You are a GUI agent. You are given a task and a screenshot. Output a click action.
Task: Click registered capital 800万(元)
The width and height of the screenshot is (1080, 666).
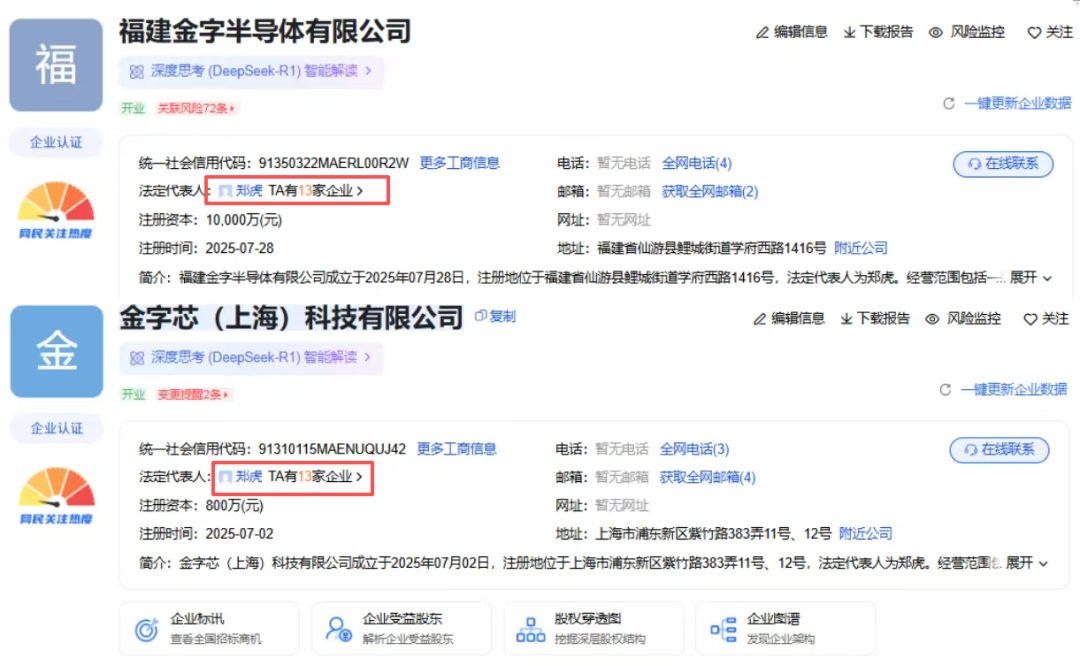click(x=235, y=506)
